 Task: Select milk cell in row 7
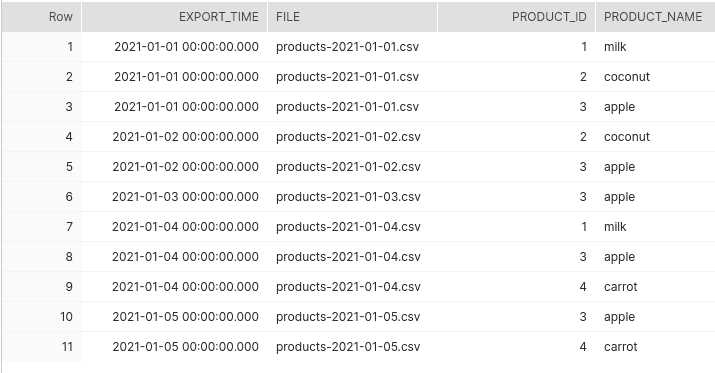[655, 227]
